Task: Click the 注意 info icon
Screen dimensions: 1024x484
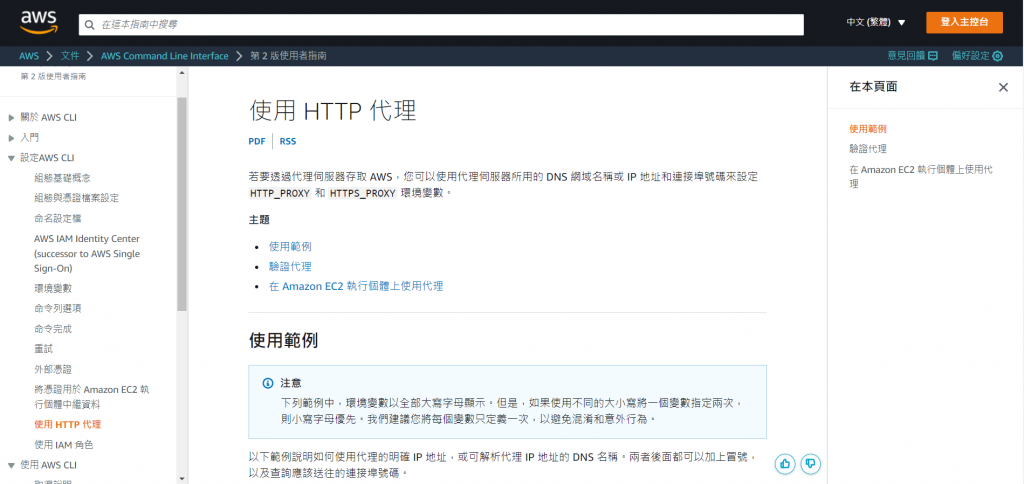Action: coord(267,383)
